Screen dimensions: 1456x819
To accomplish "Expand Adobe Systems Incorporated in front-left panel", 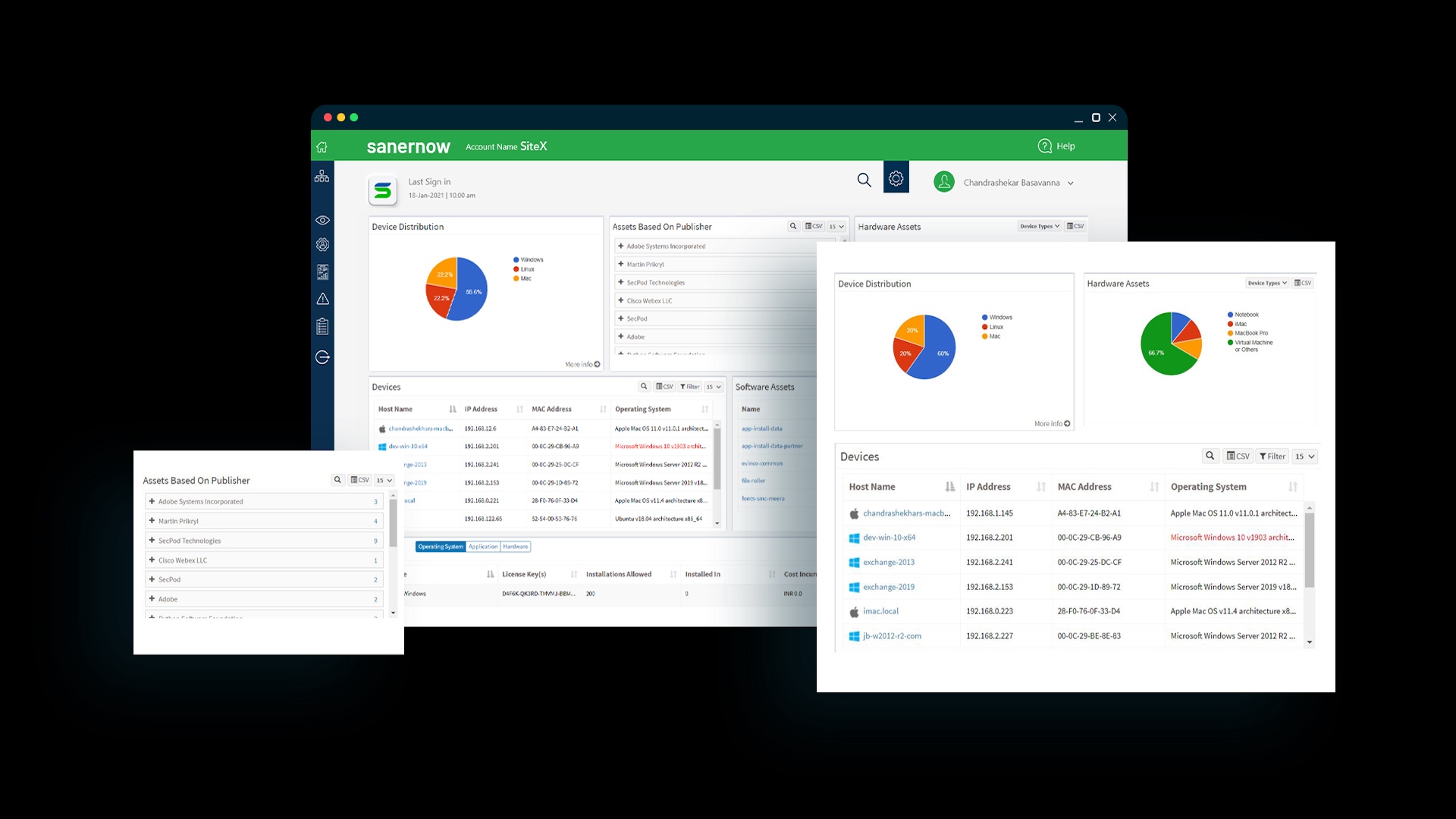I will (x=152, y=501).
